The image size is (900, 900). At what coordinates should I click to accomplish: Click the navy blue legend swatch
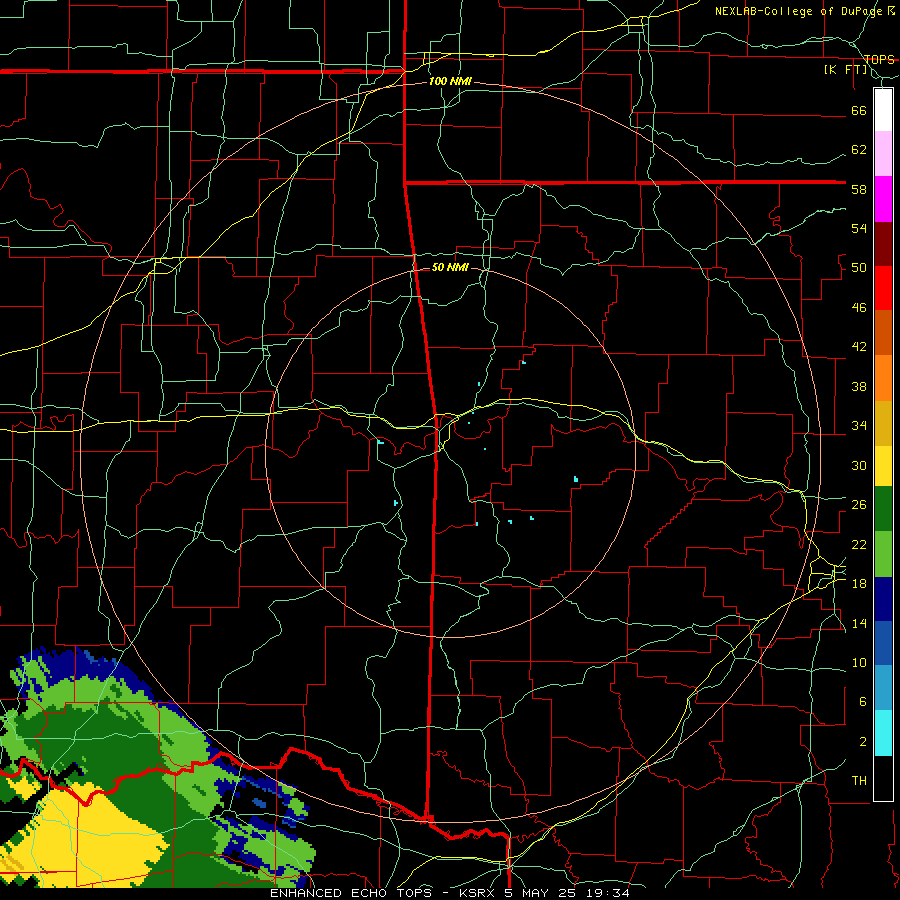click(883, 599)
